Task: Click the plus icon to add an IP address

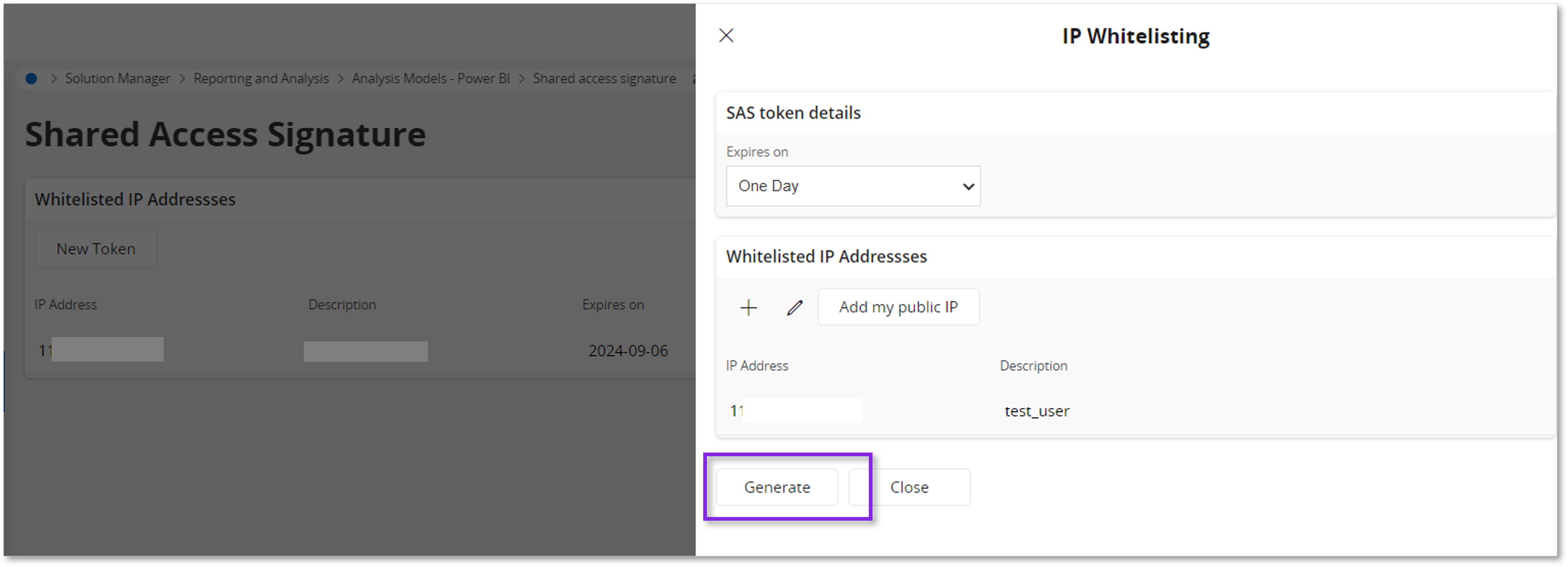Action: point(748,307)
